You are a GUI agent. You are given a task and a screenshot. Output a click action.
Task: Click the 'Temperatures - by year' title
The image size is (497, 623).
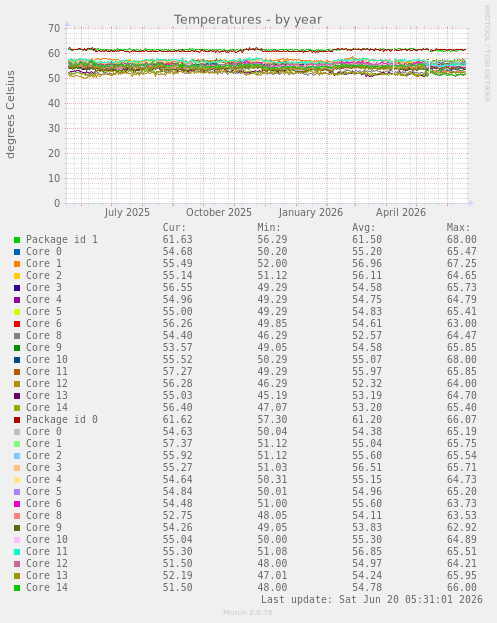pyautogui.click(x=248, y=19)
